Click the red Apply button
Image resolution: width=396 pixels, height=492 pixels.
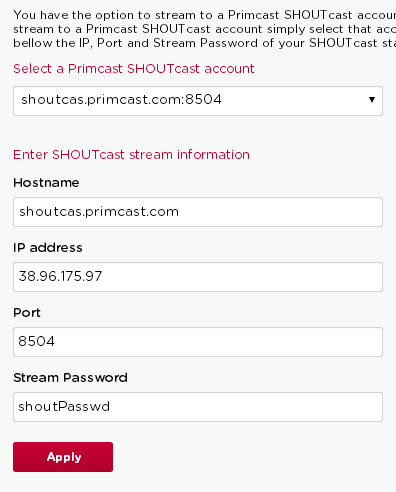63,457
